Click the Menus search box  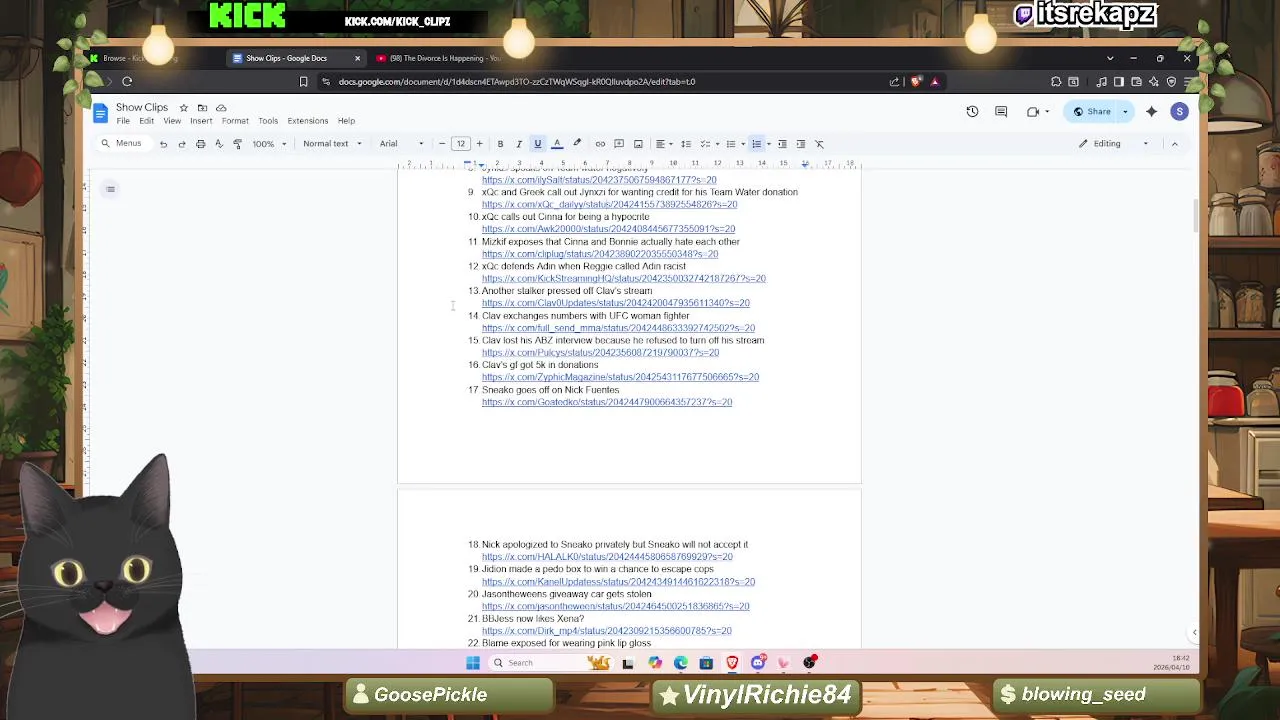122,144
